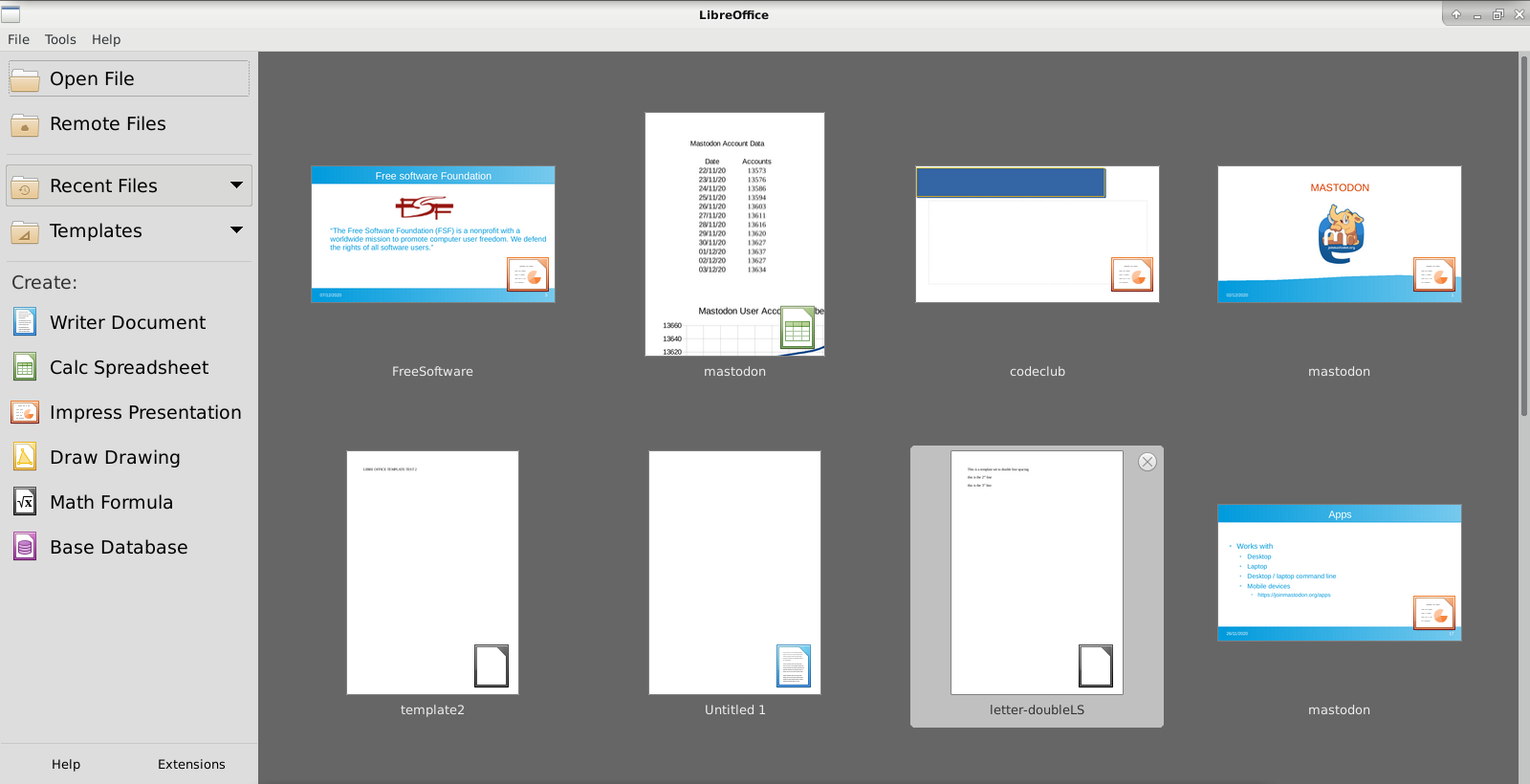Open the letter-doubleLS document thumbnail
This screenshot has width=1530, height=784.
point(1037,573)
